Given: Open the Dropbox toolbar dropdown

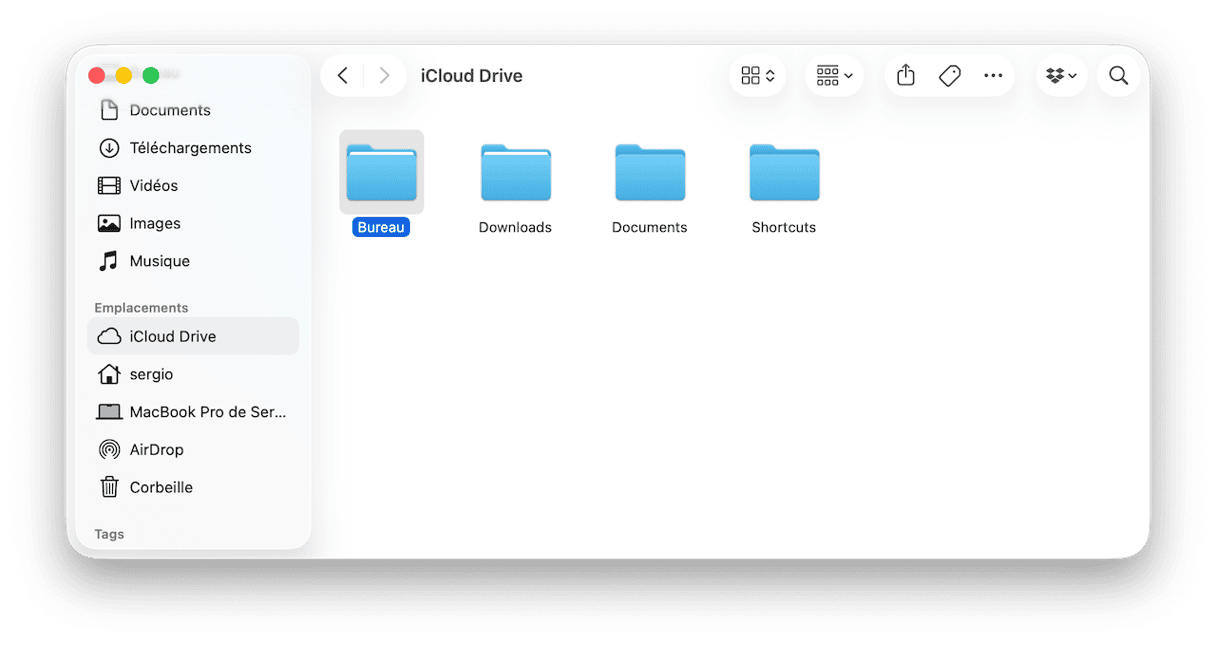Looking at the screenshot, I should pos(1061,76).
